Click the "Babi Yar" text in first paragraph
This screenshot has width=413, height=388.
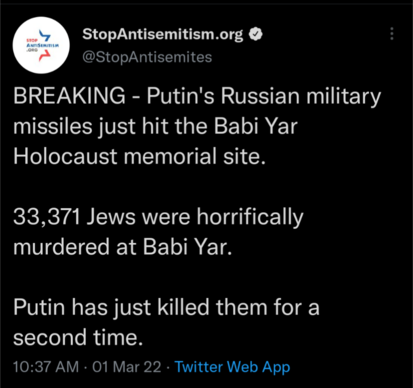(256, 126)
